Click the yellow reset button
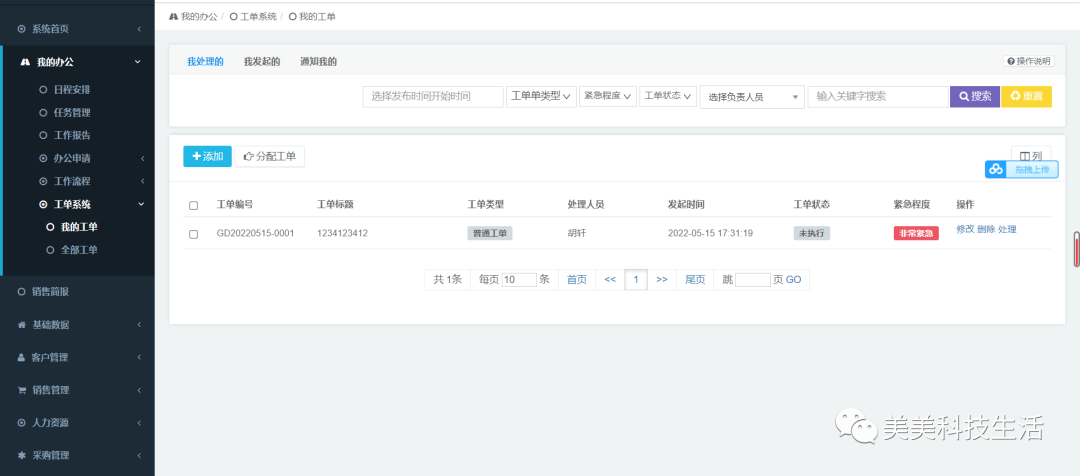 point(1026,97)
